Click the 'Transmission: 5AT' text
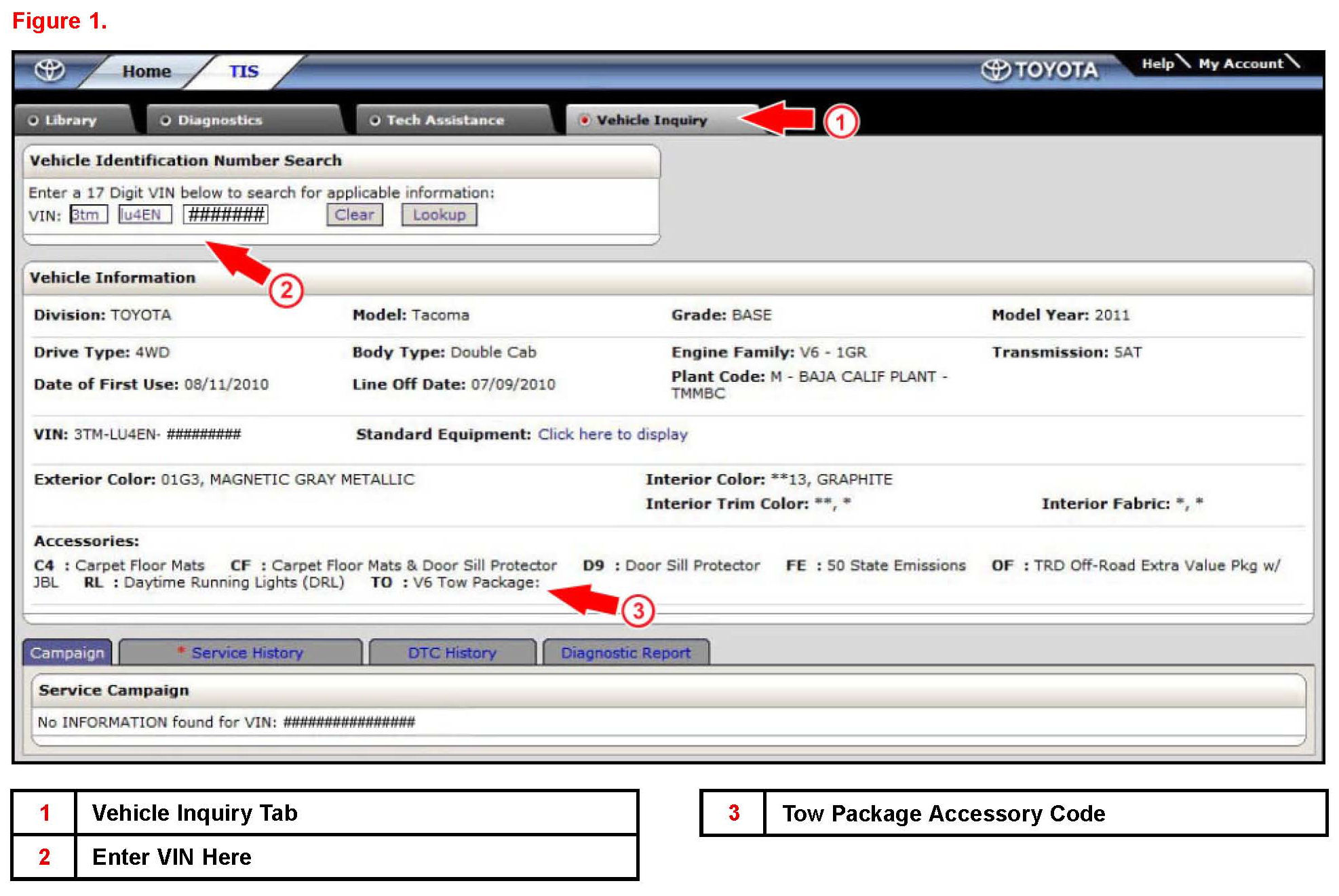This screenshot has width=1339, height=896. (1066, 352)
